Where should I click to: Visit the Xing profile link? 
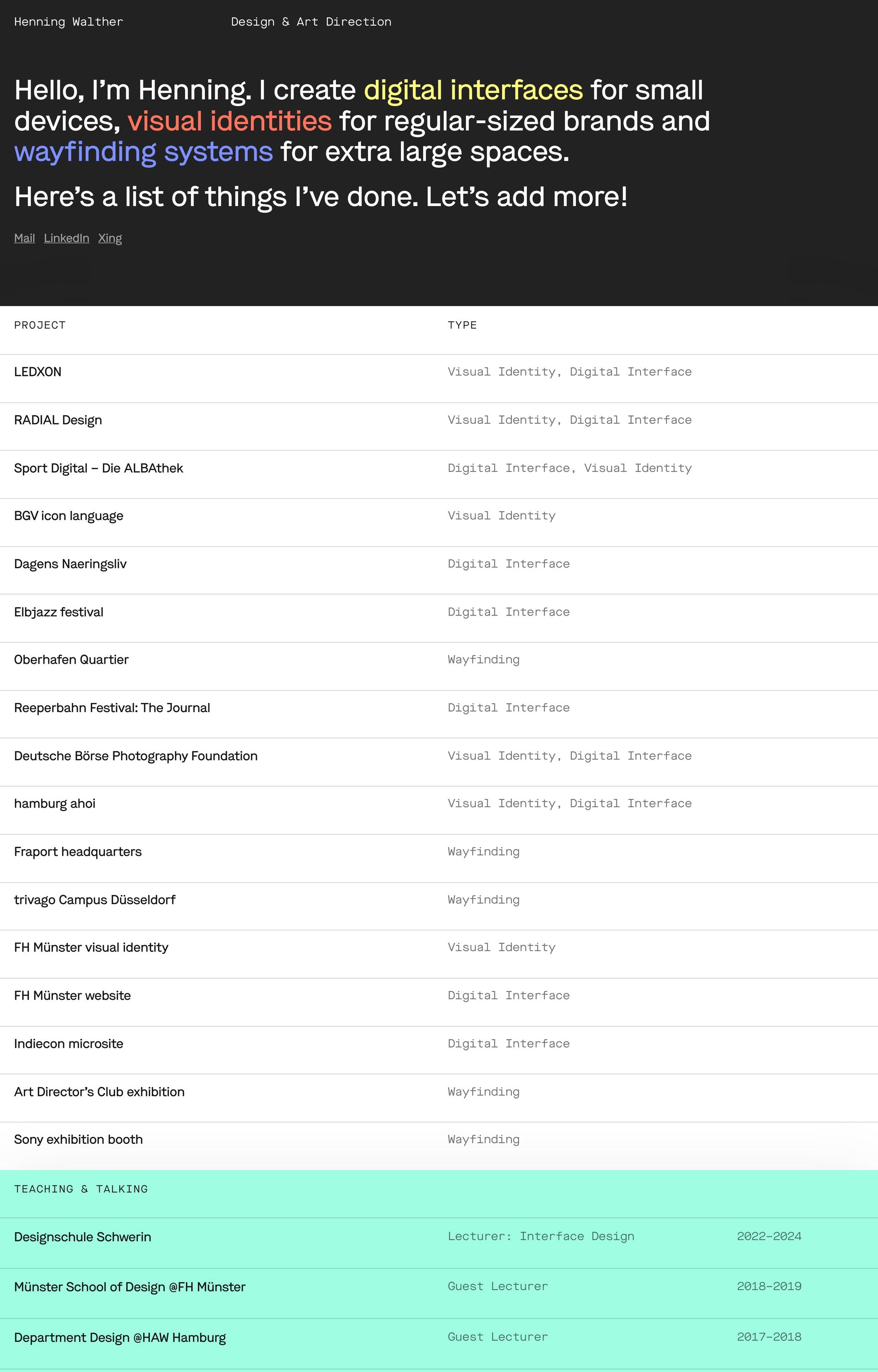coord(110,238)
